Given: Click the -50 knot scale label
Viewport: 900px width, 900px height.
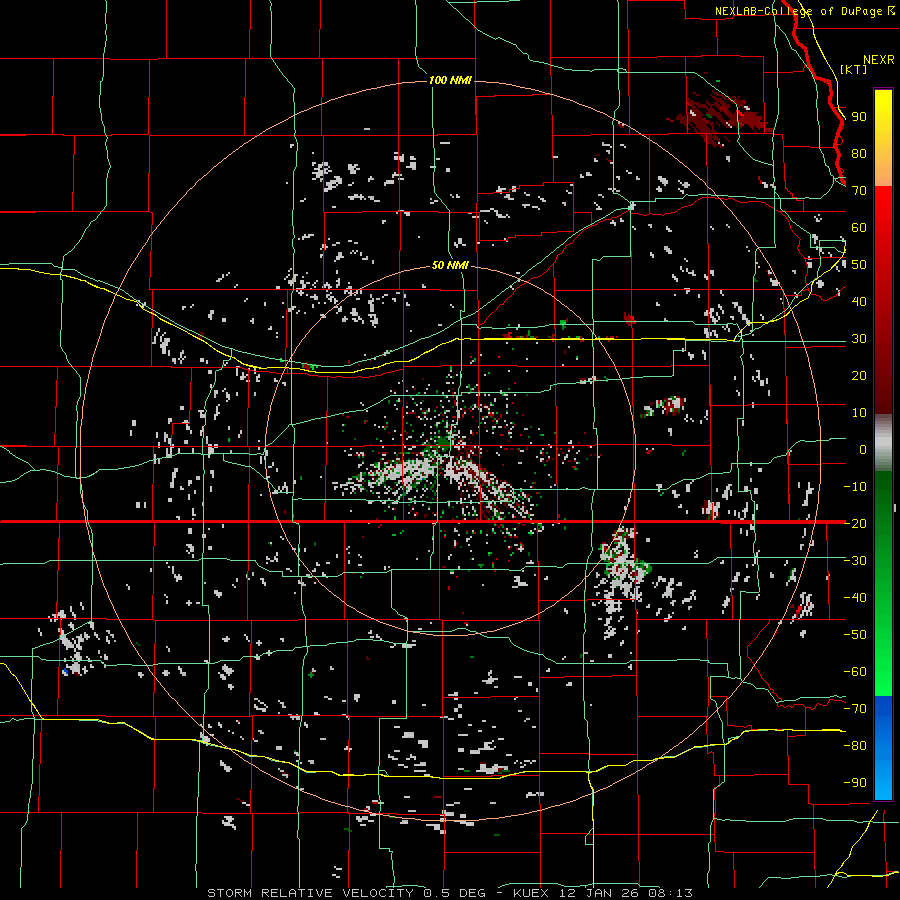Looking at the screenshot, I should pos(855,634).
